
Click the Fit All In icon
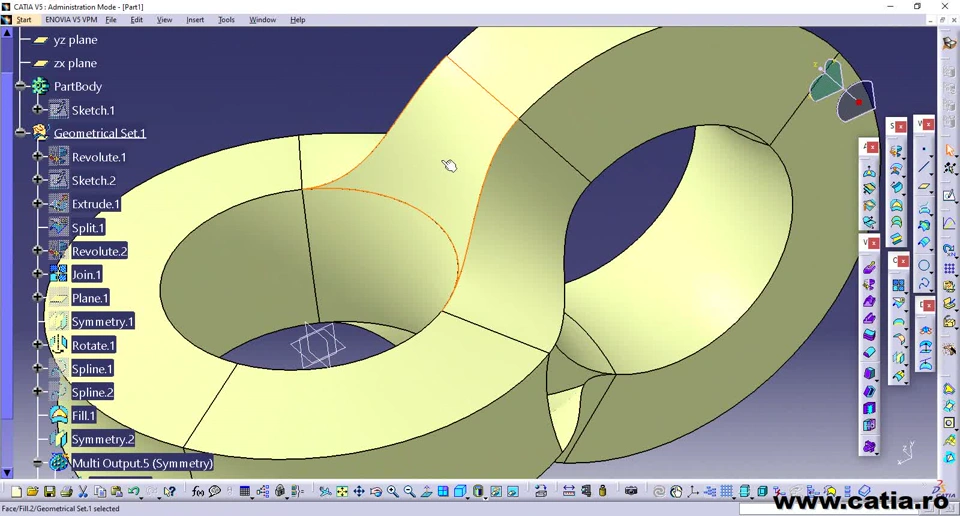tap(342, 492)
